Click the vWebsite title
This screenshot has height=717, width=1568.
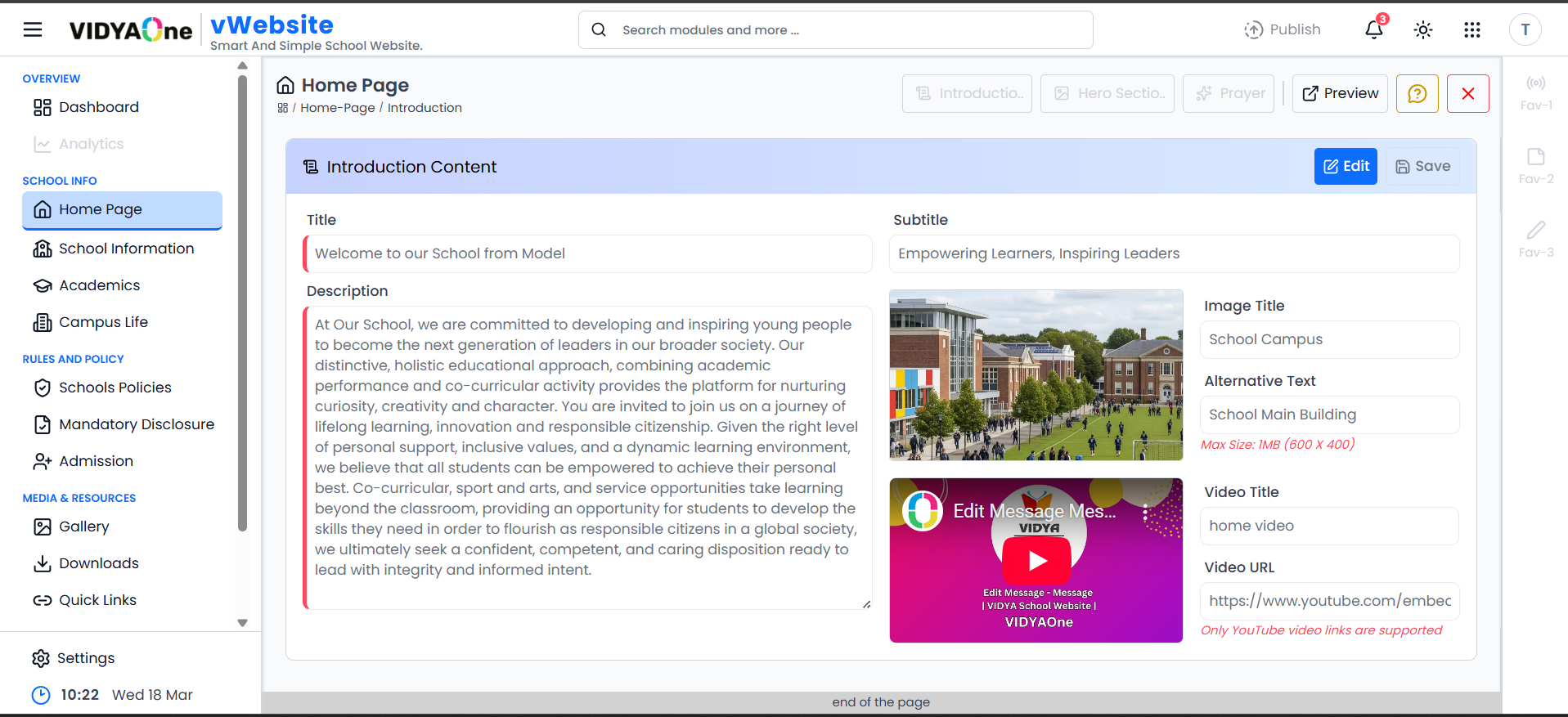pyautogui.click(x=272, y=25)
